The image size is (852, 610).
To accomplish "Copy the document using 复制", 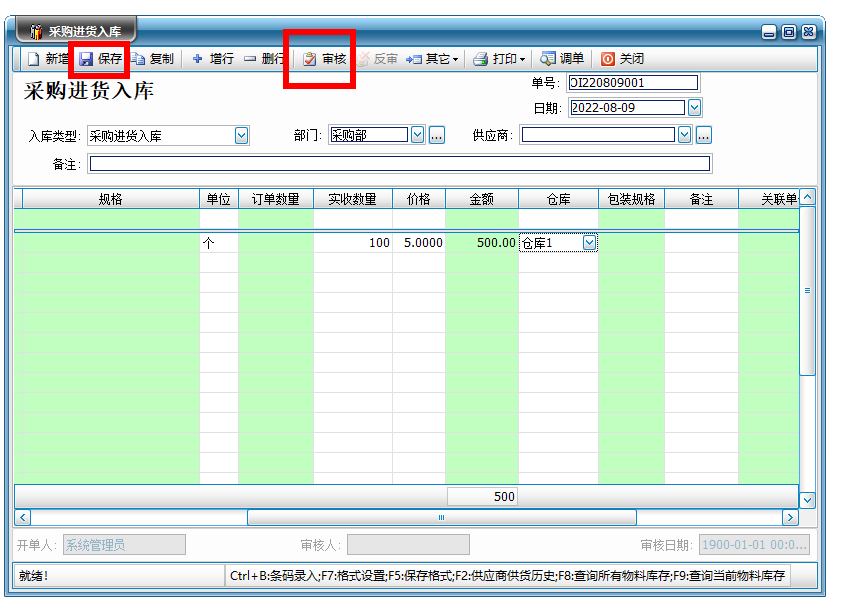I will pyautogui.click(x=153, y=59).
